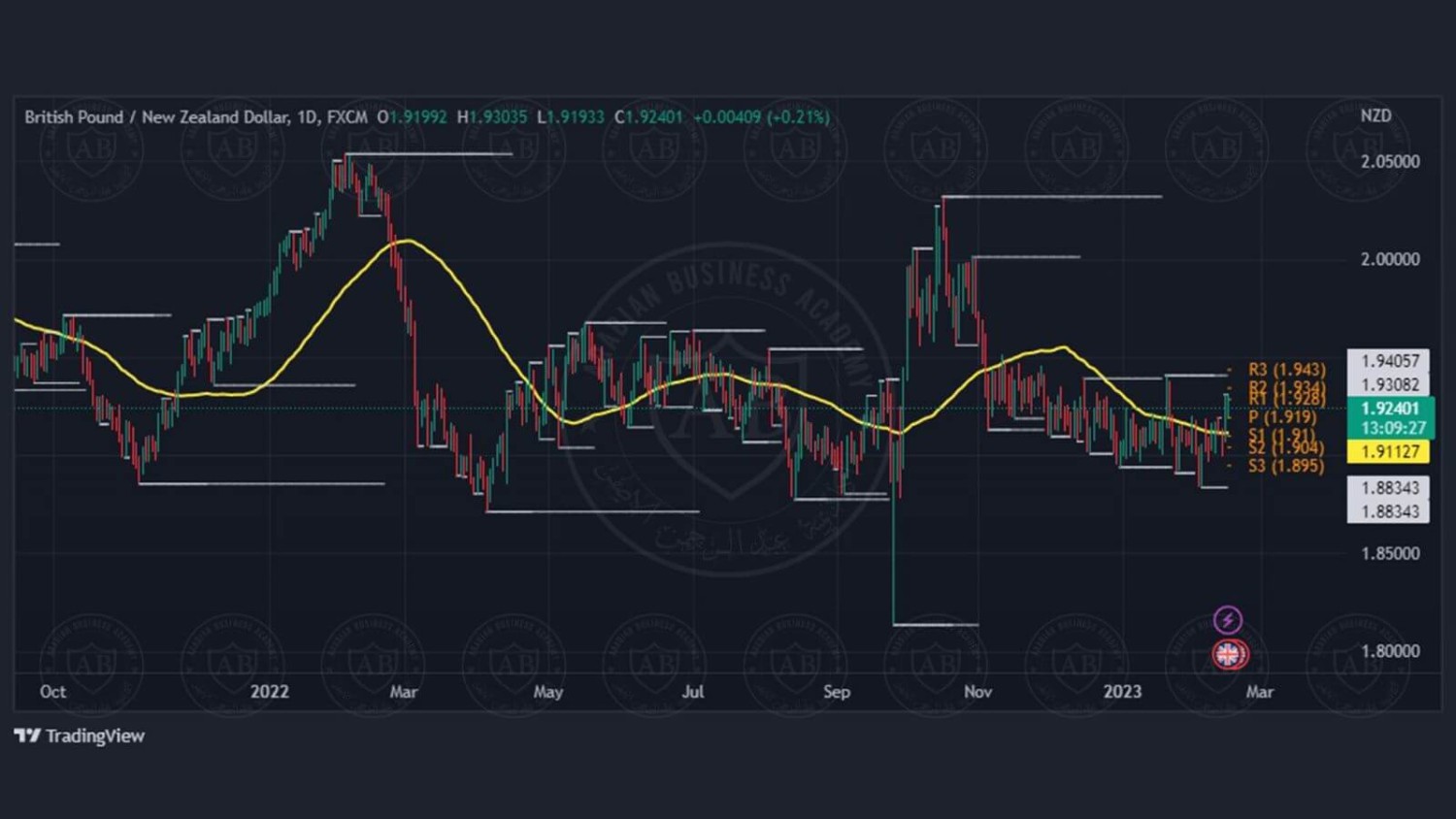This screenshot has width=1456, height=819.
Task: Select the yellow 1.91127 moving average label
Action: point(1389,451)
